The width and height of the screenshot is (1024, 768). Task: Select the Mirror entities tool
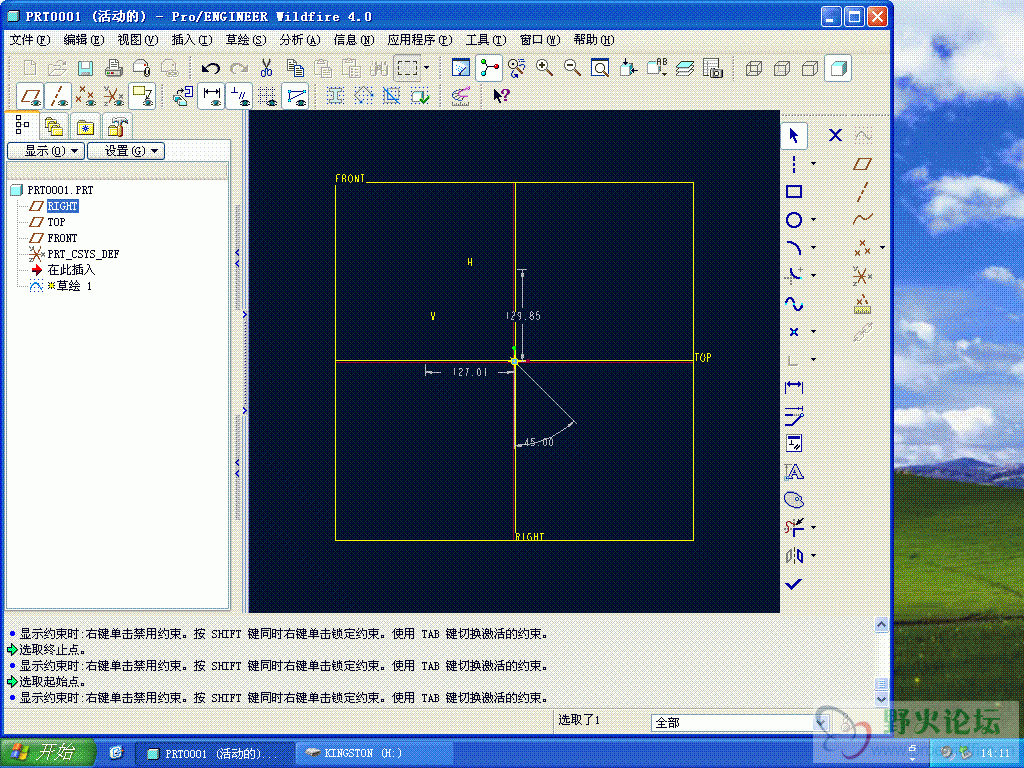pos(794,556)
